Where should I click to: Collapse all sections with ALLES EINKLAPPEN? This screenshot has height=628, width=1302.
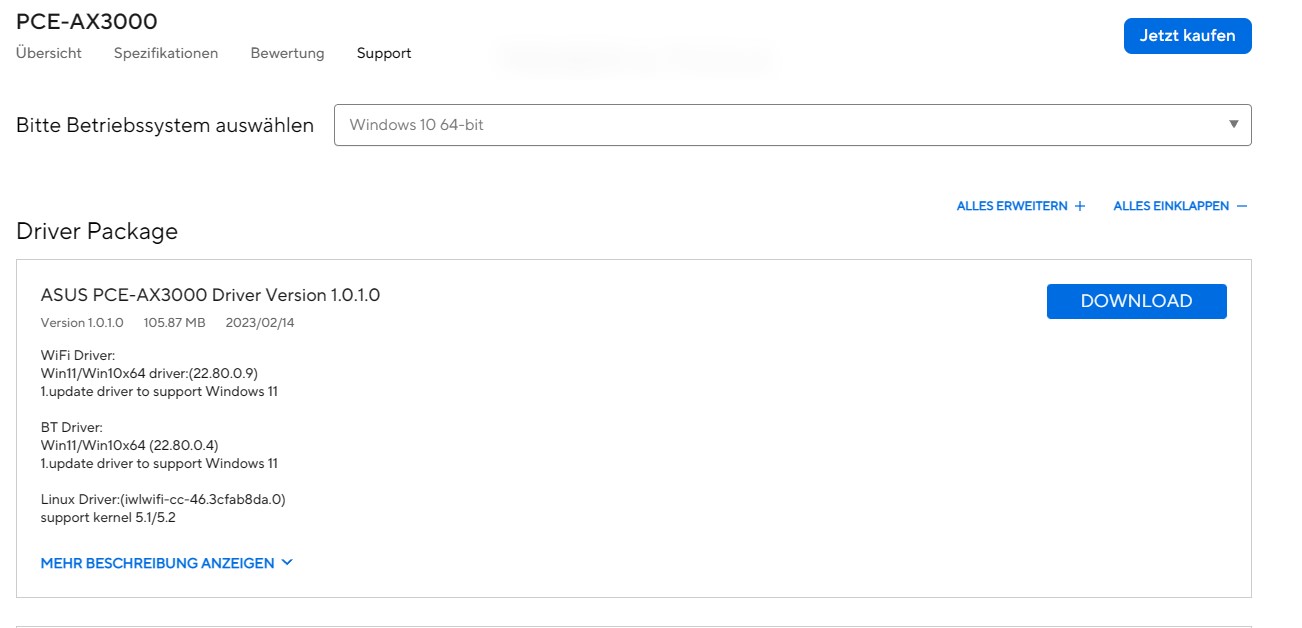click(x=1180, y=206)
